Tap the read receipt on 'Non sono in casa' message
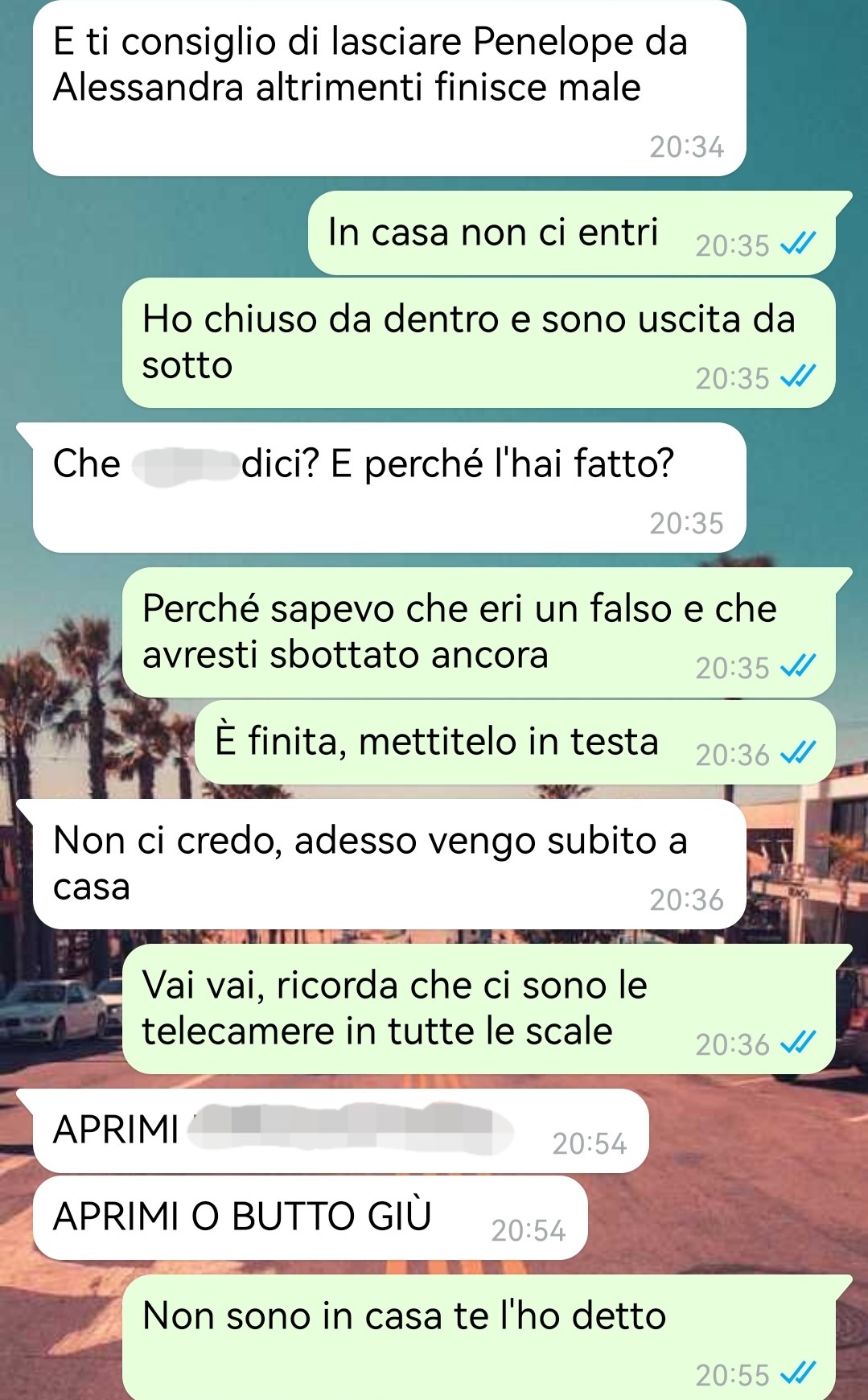This screenshot has width=868, height=1400. pos(799,1373)
